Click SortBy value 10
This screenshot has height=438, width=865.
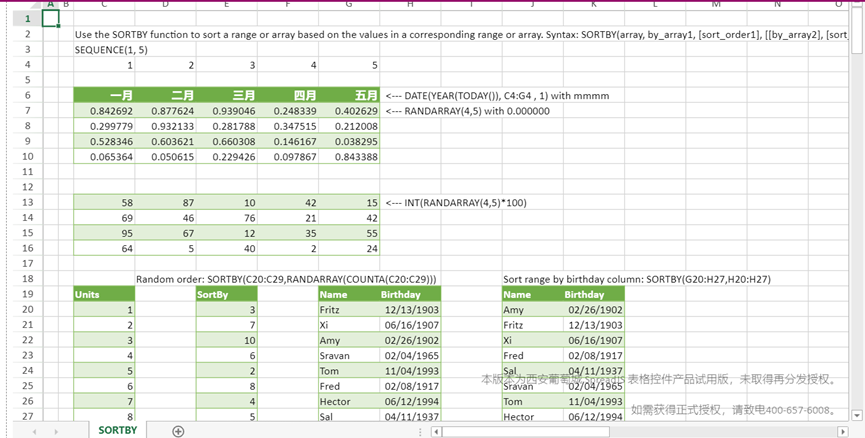coord(227,340)
